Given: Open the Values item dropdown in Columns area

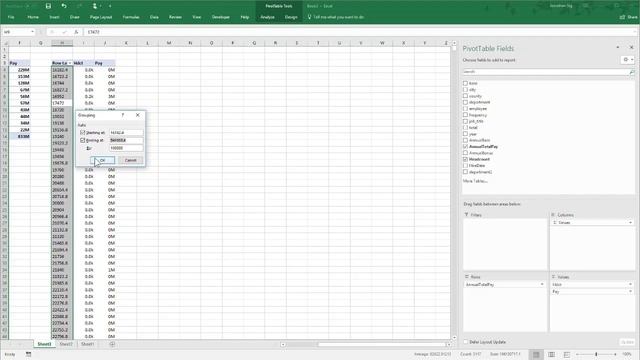Looking at the screenshot, I should click(x=630, y=222).
